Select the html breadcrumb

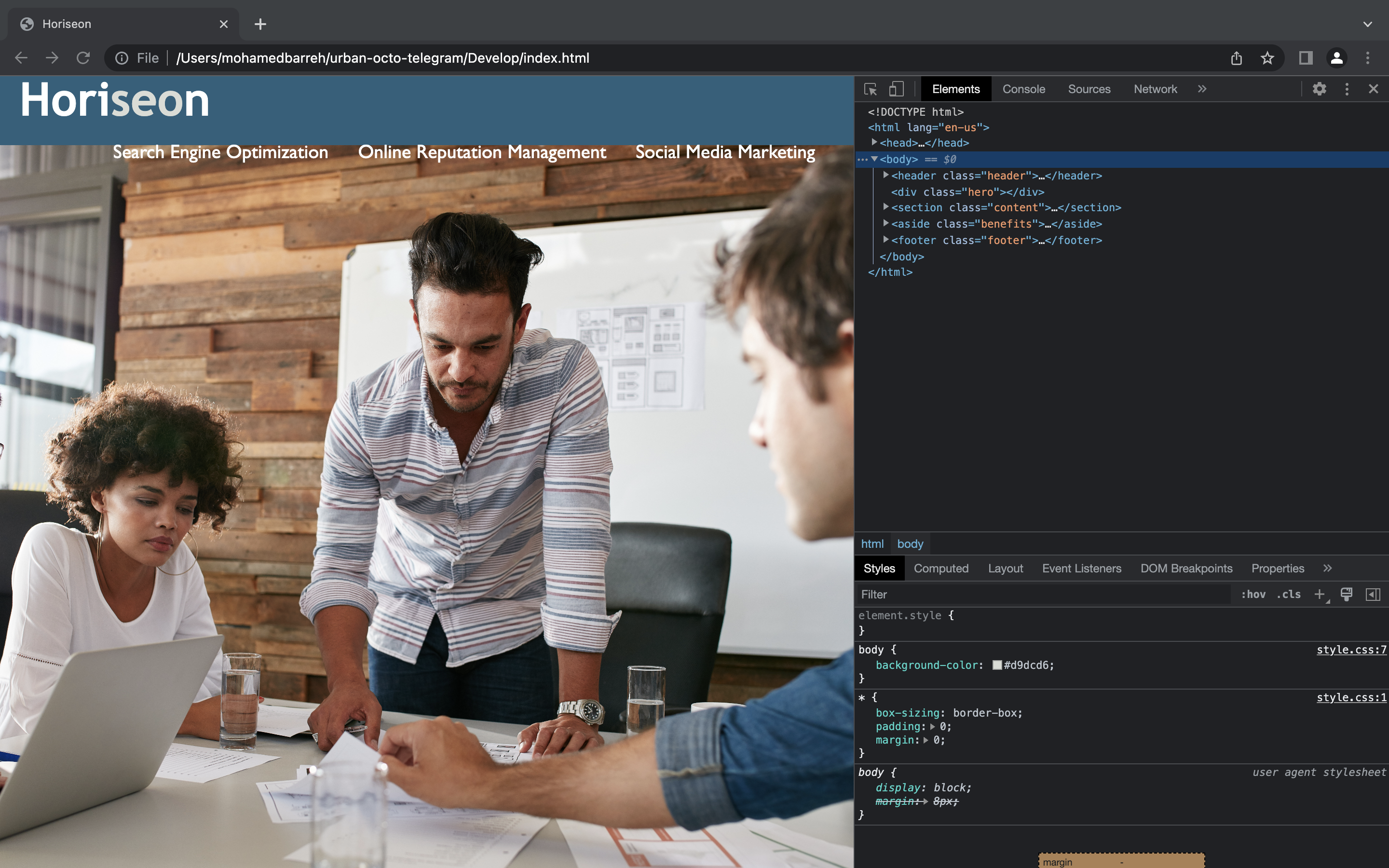coord(872,543)
